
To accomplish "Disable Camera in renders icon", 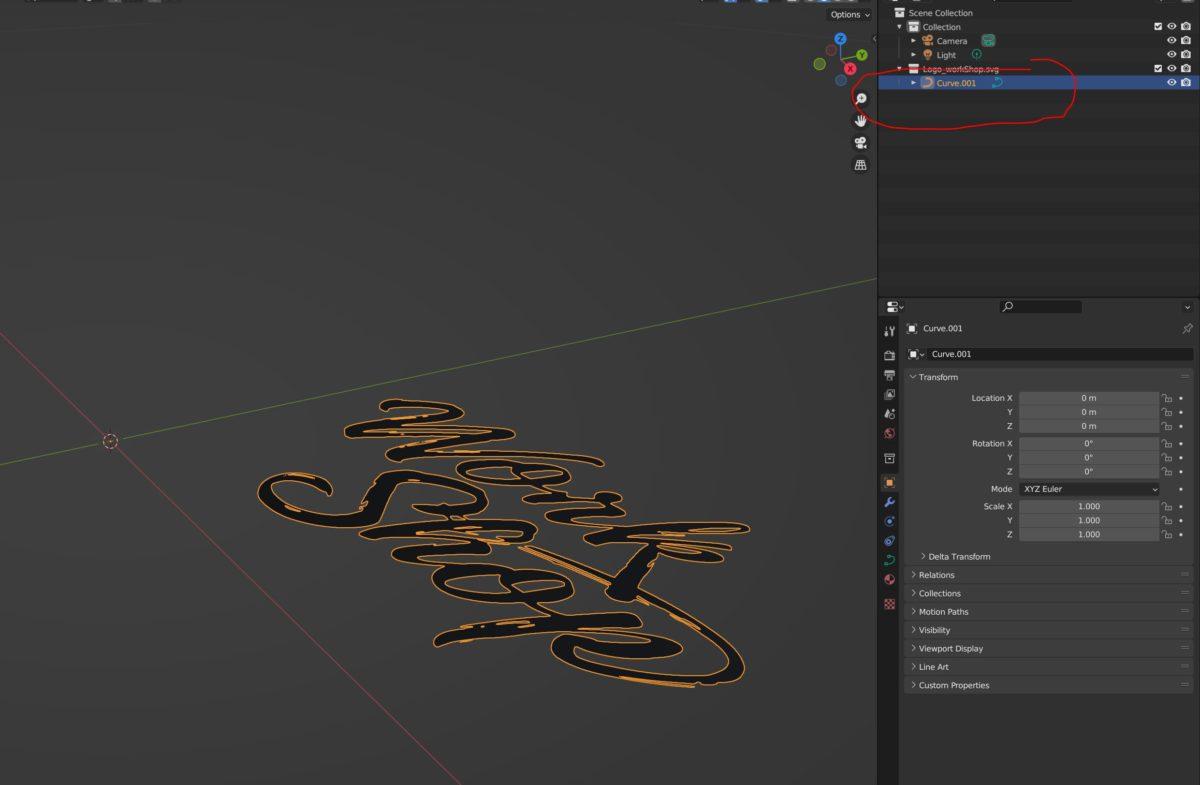I will pos(1186,41).
